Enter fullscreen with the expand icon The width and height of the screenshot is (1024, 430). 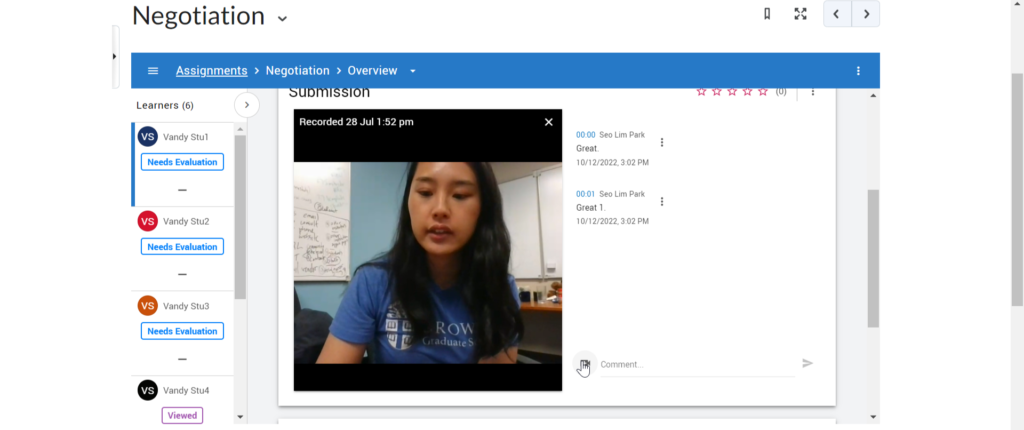[800, 14]
